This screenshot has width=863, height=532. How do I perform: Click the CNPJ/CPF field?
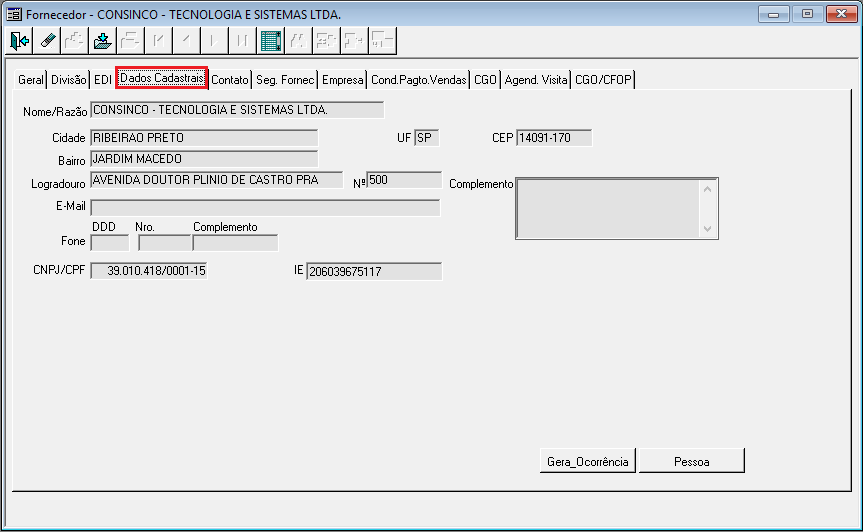(149, 271)
